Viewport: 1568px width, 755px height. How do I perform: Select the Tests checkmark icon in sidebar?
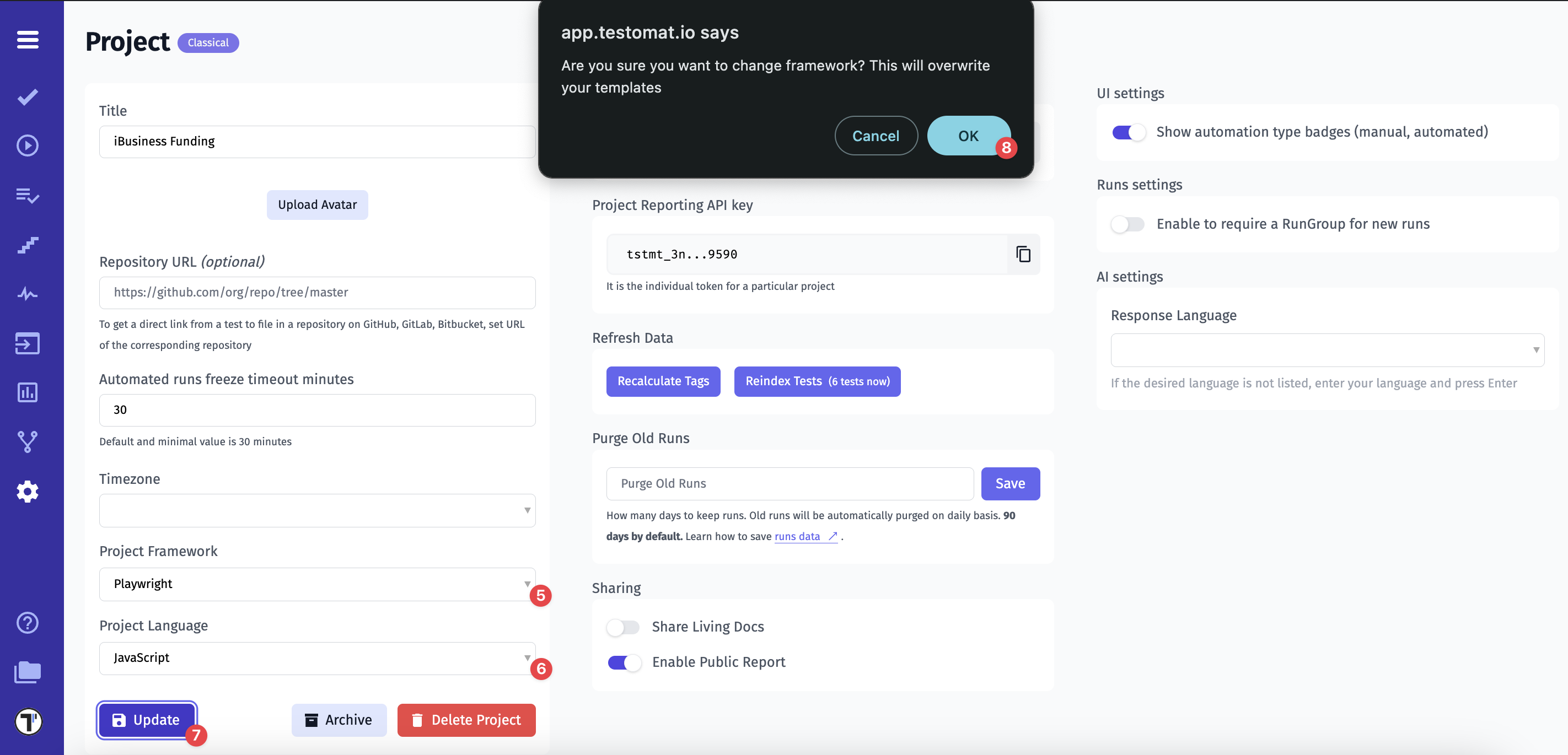(x=27, y=96)
